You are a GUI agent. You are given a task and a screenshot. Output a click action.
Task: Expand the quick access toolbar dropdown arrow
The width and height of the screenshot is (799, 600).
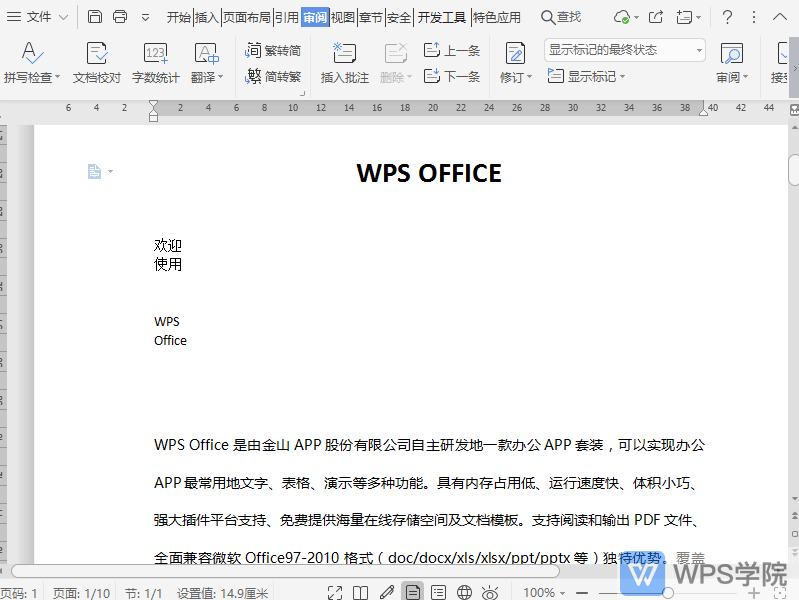pos(145,17)
